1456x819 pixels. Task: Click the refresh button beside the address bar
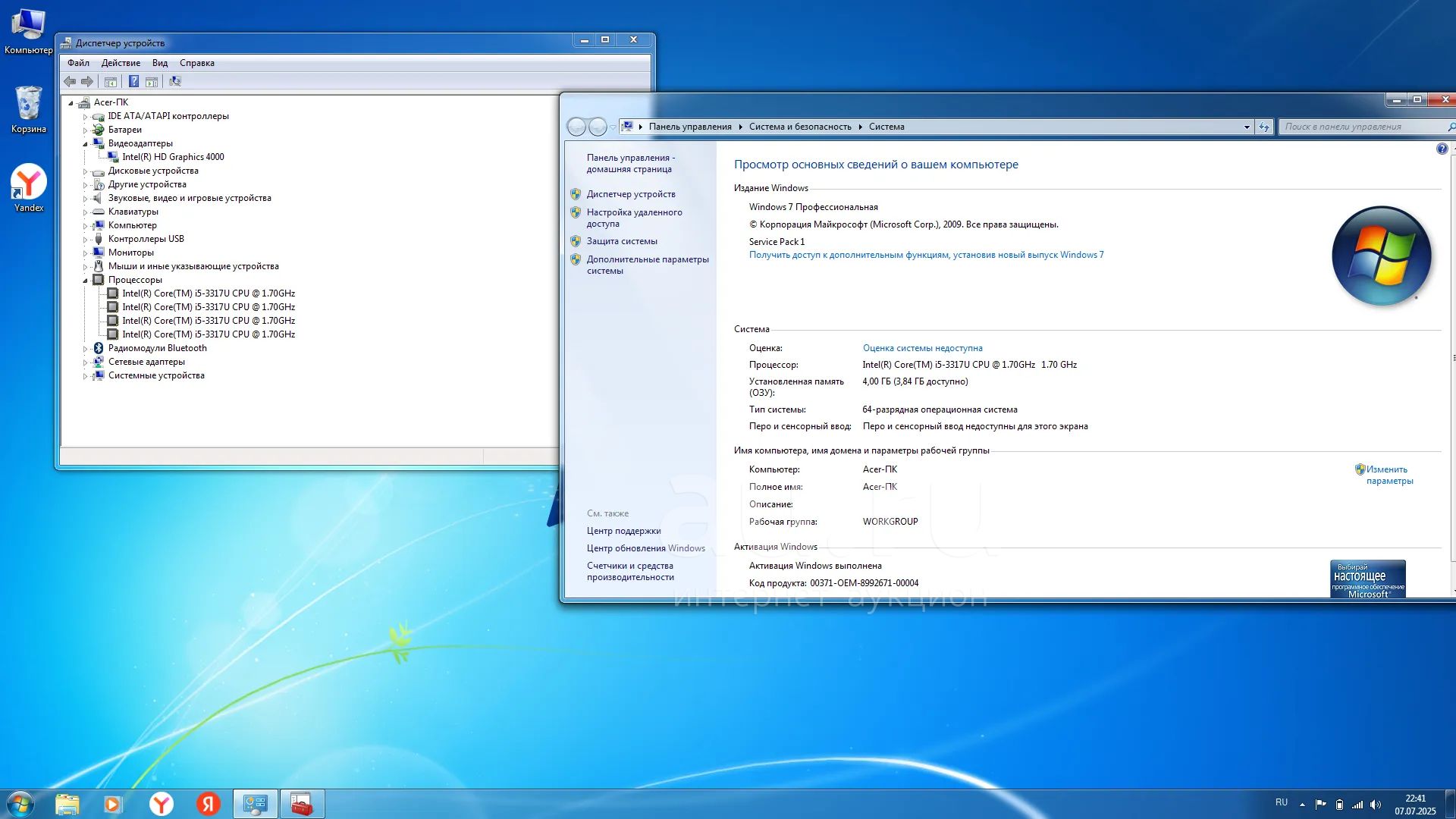(1264, 127)
